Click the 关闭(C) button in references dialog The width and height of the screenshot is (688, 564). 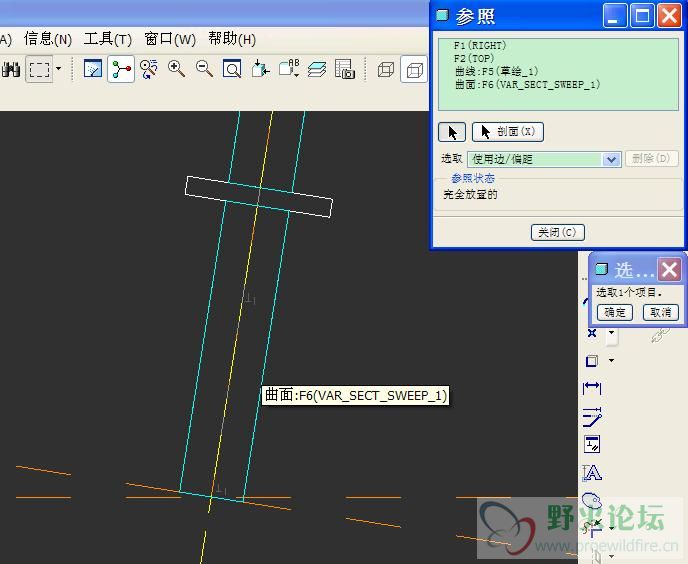coord(556,232)
